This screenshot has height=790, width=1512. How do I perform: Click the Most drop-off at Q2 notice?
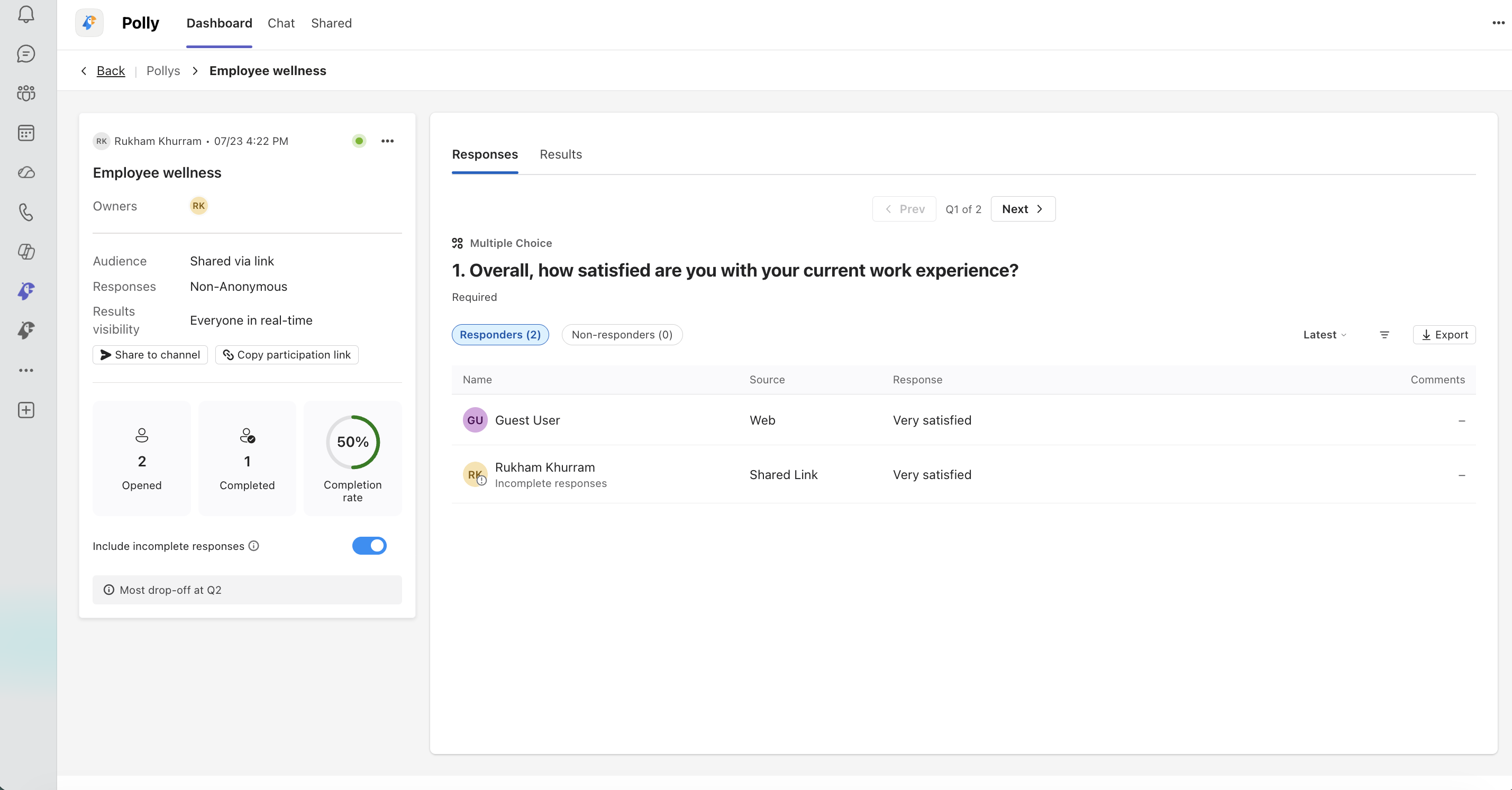247,590
